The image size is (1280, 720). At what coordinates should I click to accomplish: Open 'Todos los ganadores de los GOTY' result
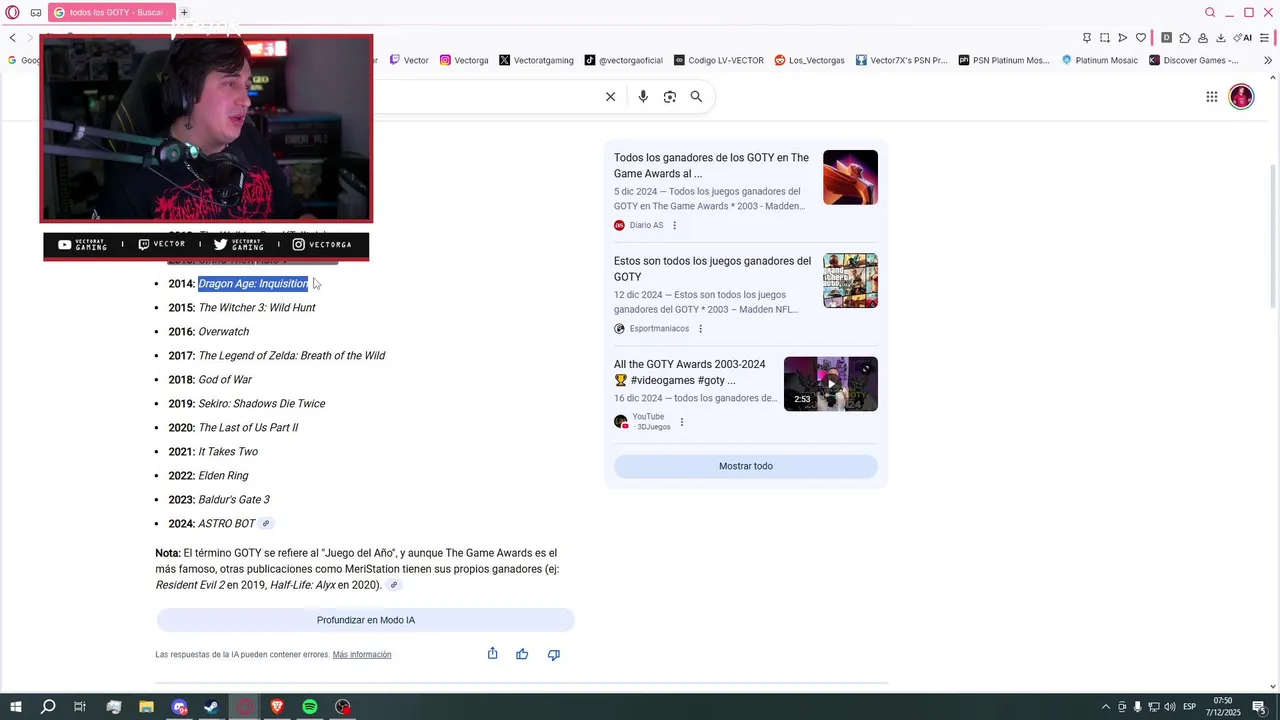(x=711, y=165)
